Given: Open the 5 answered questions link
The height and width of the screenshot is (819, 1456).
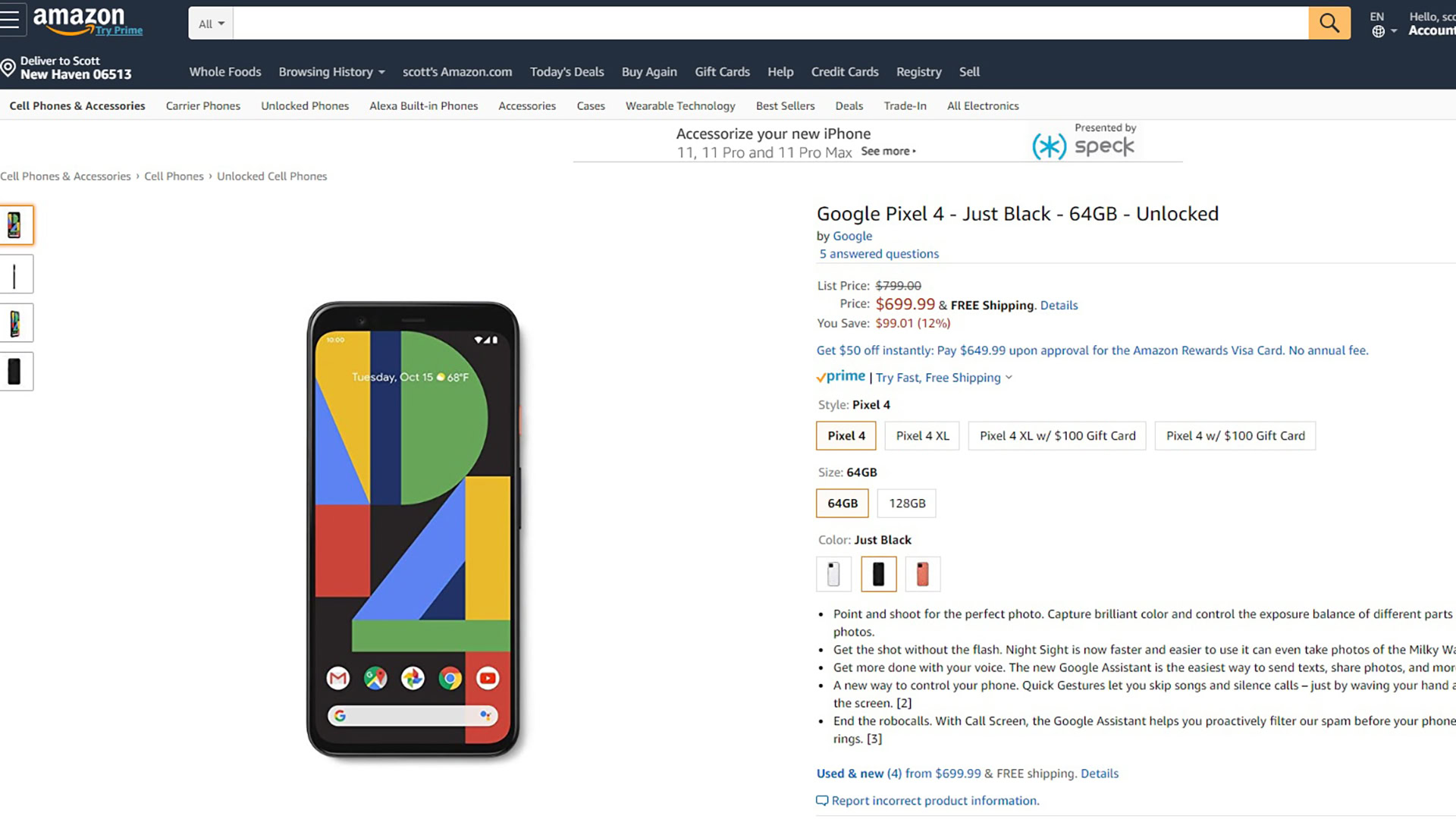Looking at the screenshot, I should click(x=878, y=254).
